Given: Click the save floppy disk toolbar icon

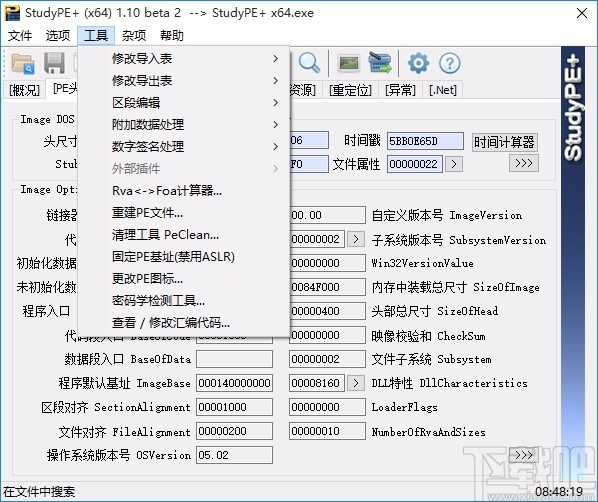Looking at the screenshot, I should click(54, 63).
